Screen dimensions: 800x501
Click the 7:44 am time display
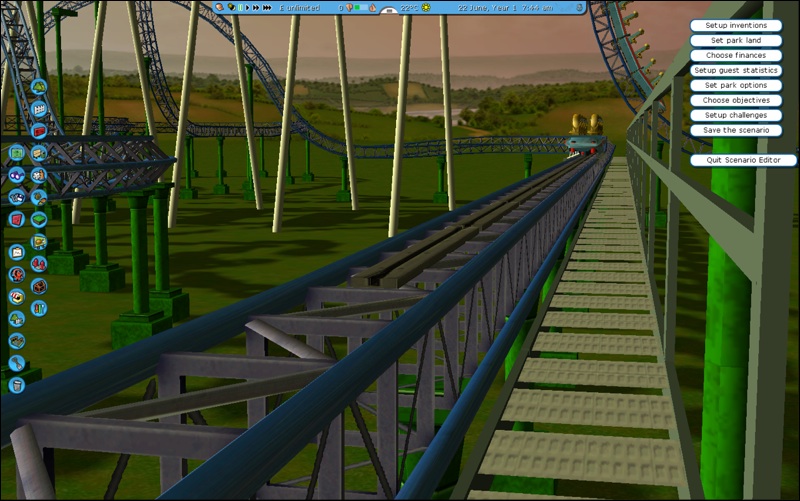pos(537,8)
